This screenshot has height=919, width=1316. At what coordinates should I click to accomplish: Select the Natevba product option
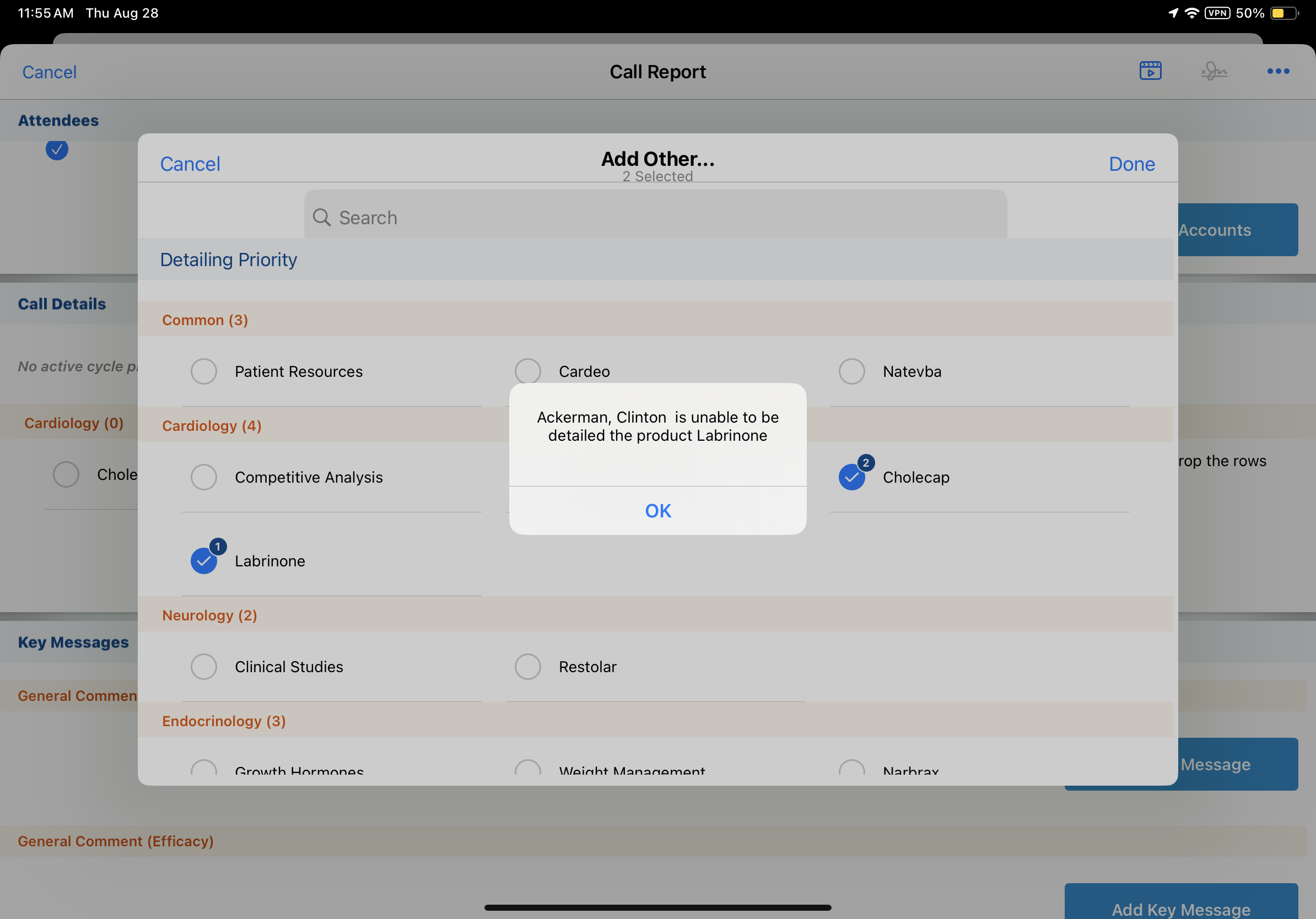pos(851,371)
